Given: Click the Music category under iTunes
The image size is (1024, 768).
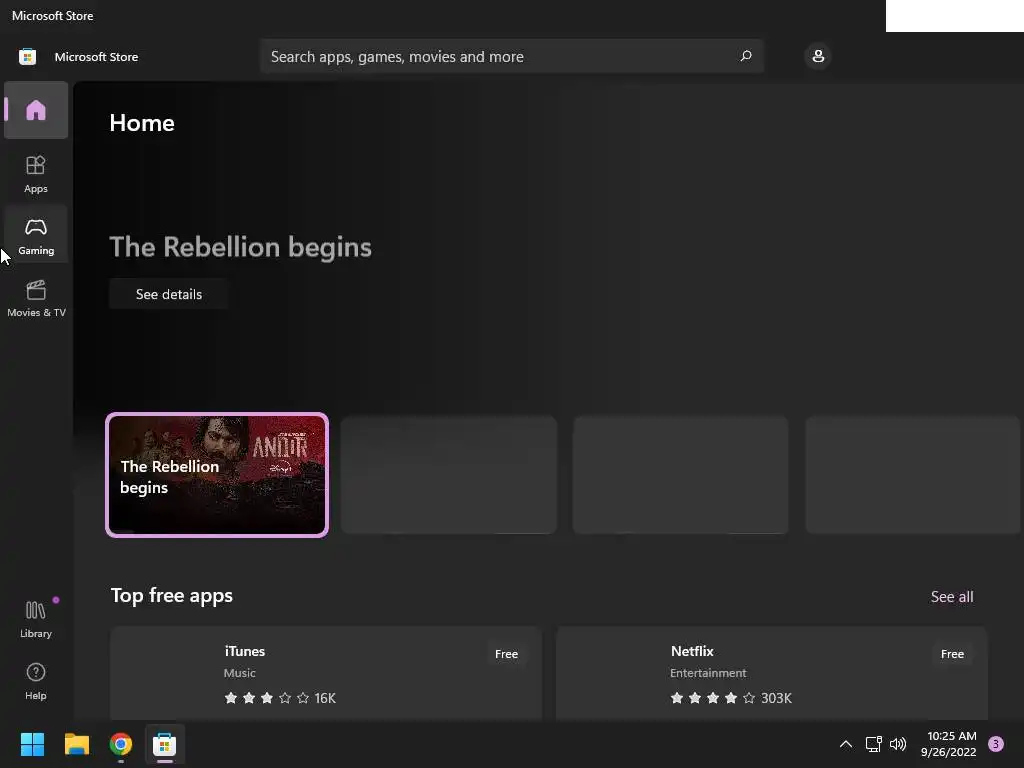Looking at the screenshot, I should tap(240, 673).
